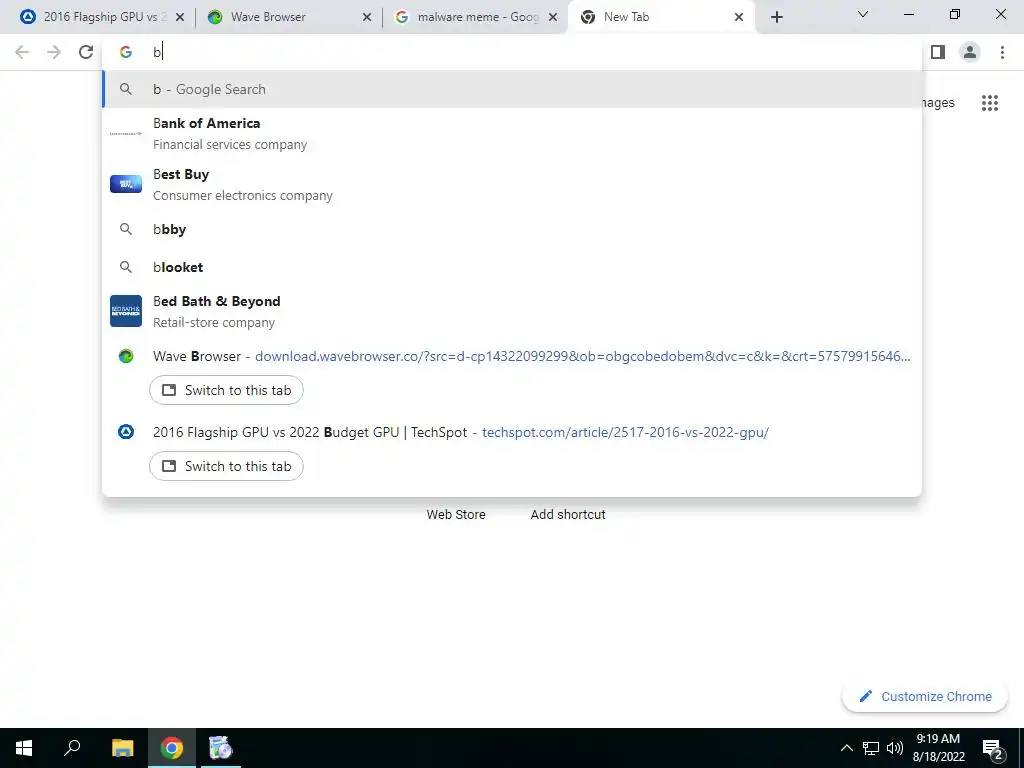Click the Bed Bath & Beyond logo
This screenshot has height=768, width=1024.
(126, 311)
